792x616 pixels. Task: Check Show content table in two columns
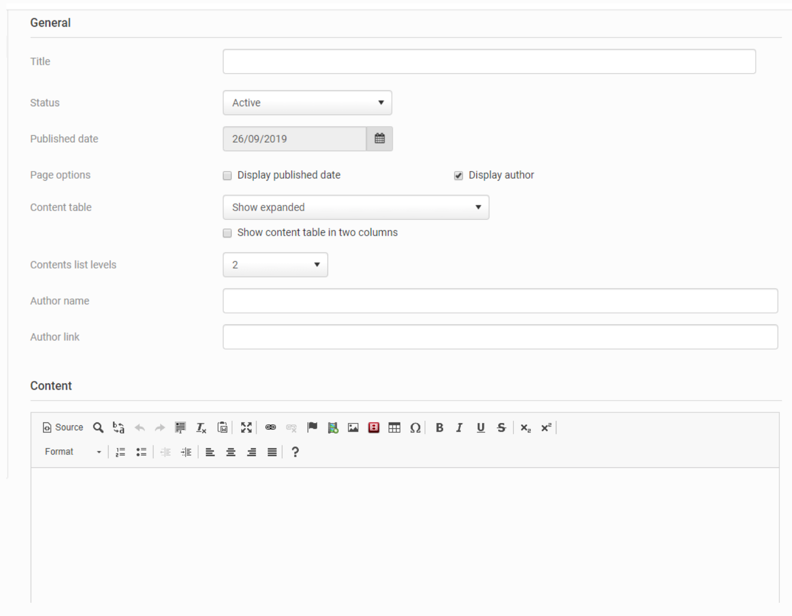[228, 233]
